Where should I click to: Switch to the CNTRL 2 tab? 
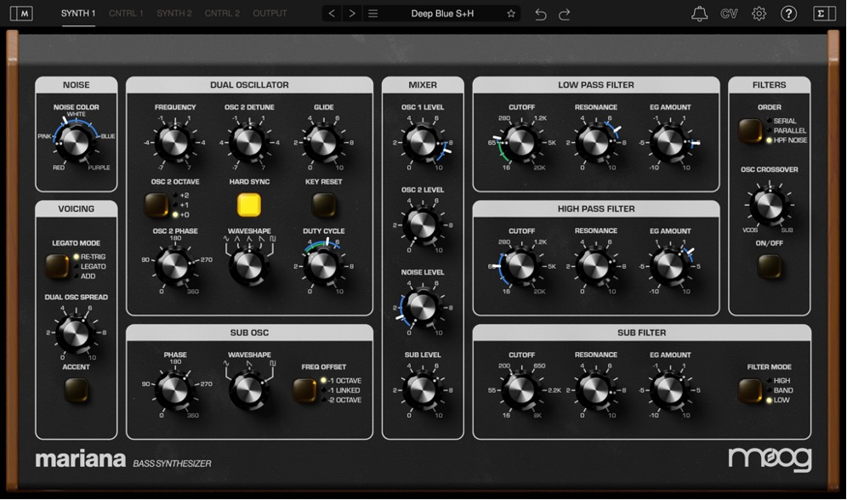pos(222,13)
